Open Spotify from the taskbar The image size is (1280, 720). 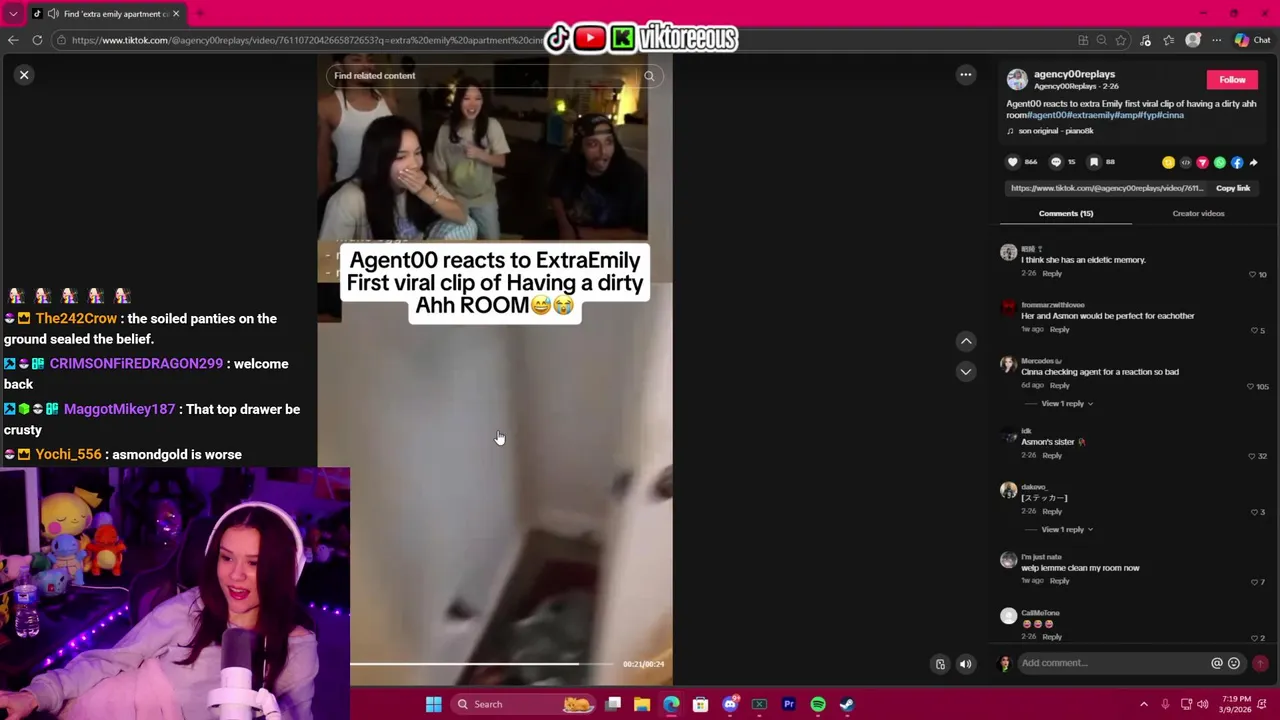(x=818, y=704)
